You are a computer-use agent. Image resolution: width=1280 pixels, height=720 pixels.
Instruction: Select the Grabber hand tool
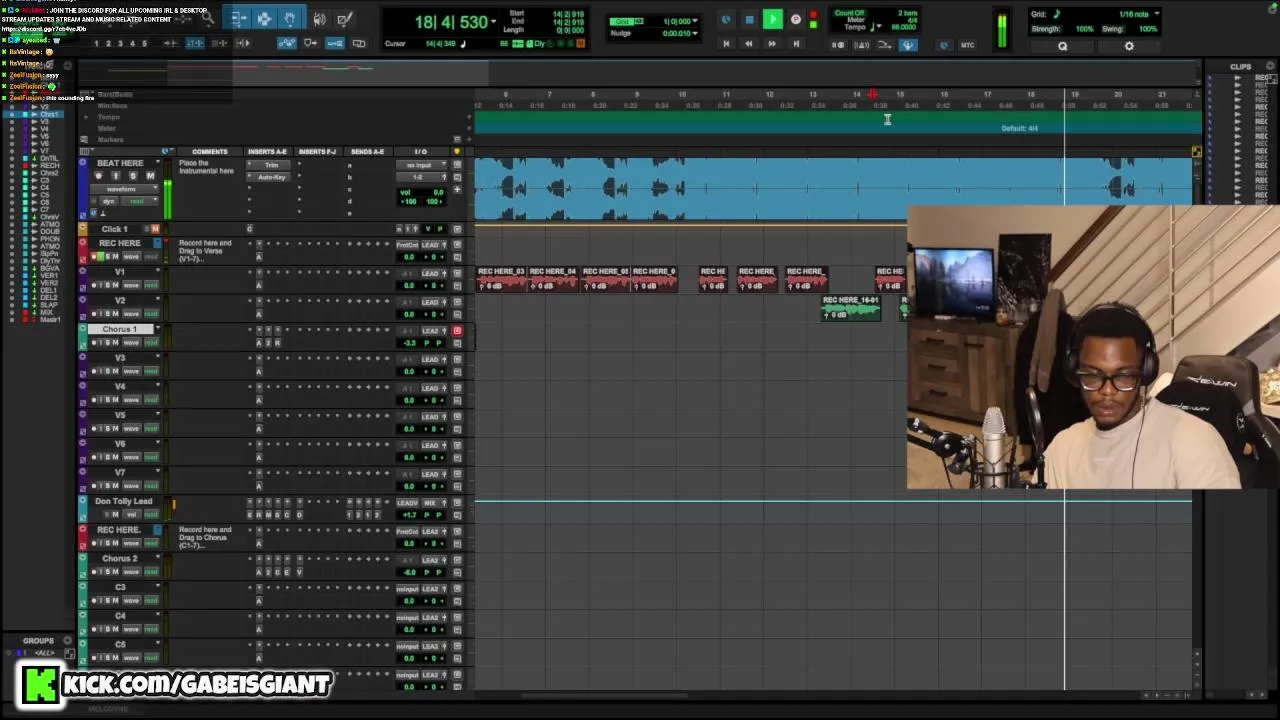(290, 18)
